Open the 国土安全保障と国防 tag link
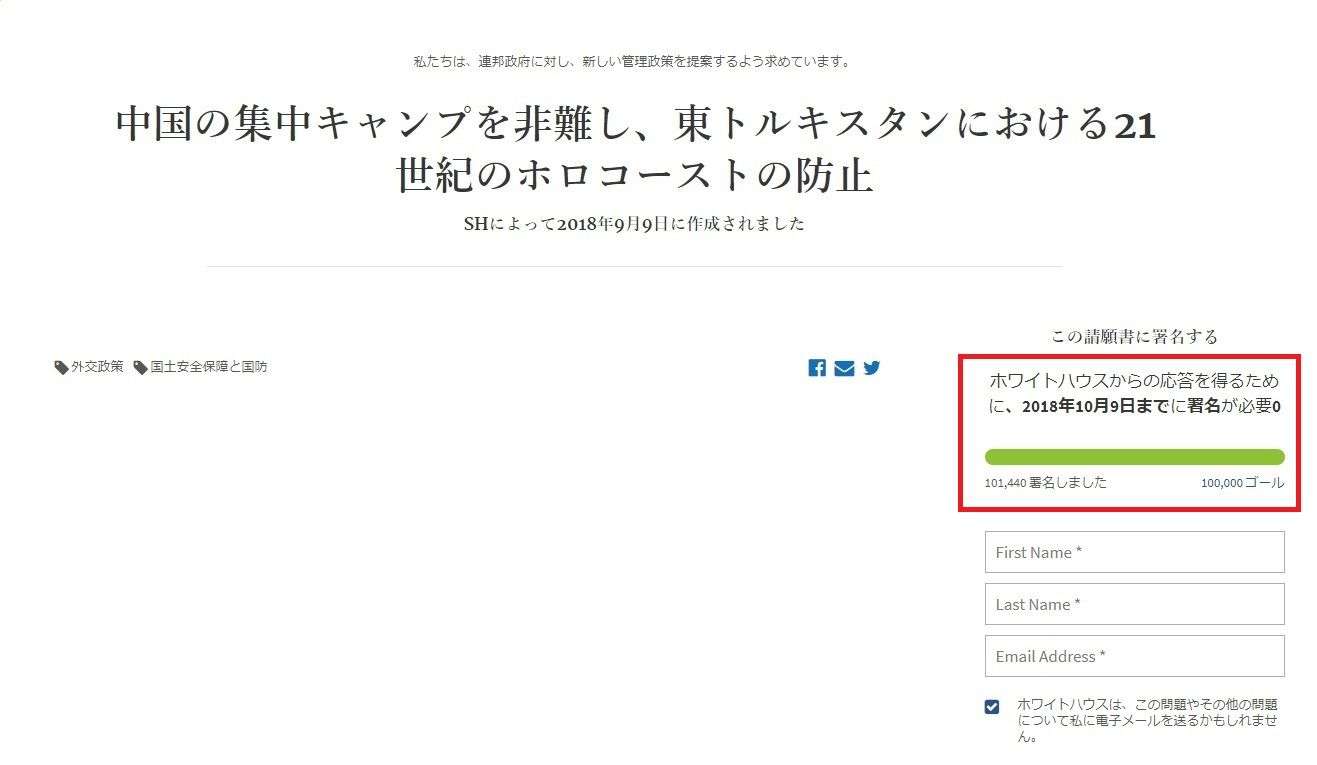1317x765 pixels. 208,366
